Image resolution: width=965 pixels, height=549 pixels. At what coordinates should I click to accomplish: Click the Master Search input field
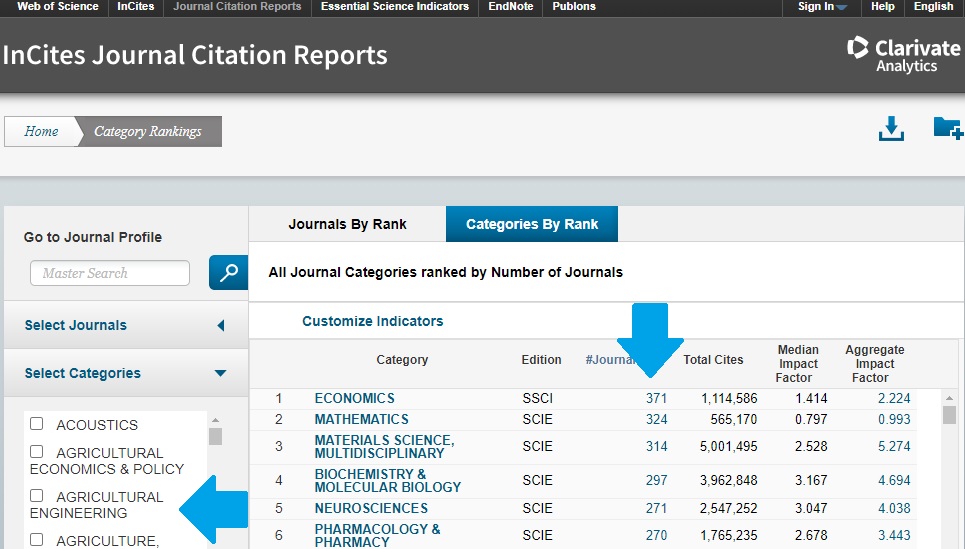[x=110, y=273]
